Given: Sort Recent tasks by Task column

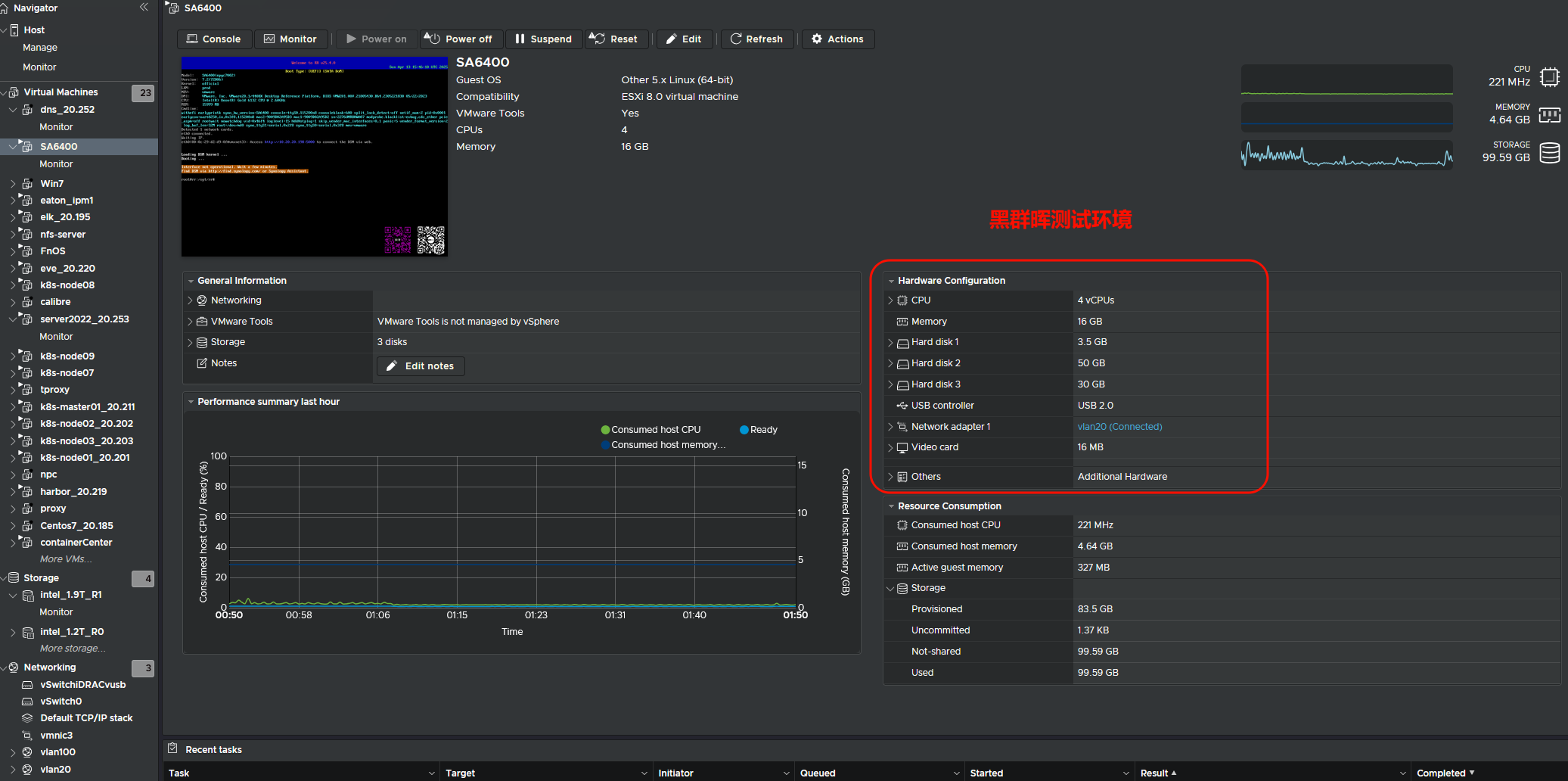Looking at the screenshot, I should (300, 773).
